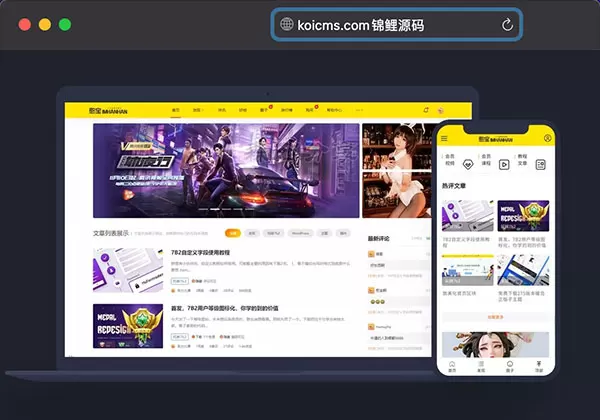The height and width of the screenshot is (420, 600).
Task: Open article "7B2自定义字段使用教程" title
Action: [200, 252]
